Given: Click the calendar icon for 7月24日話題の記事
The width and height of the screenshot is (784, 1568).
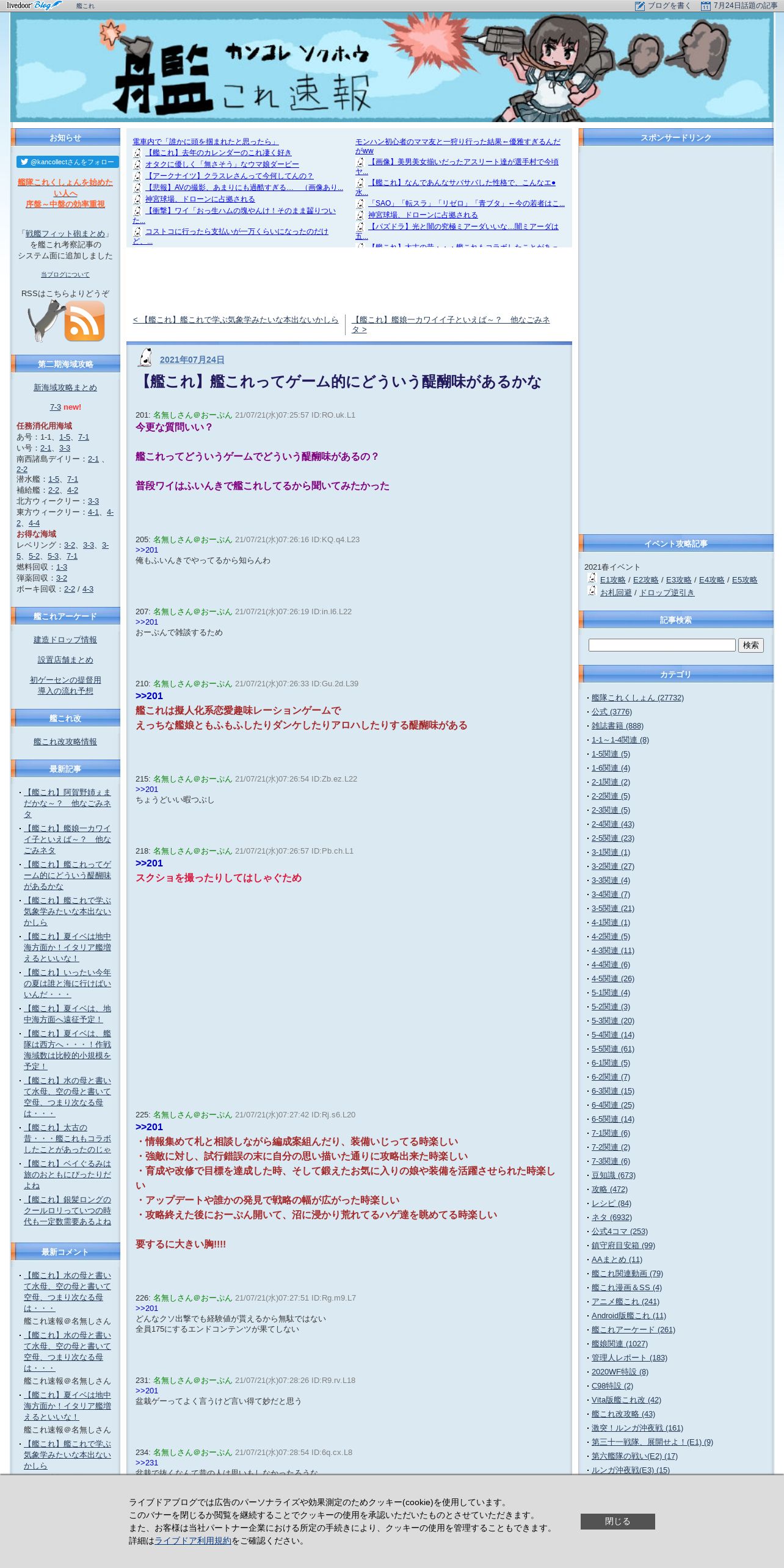Looking at the screenshot, I should click(705, 5).
